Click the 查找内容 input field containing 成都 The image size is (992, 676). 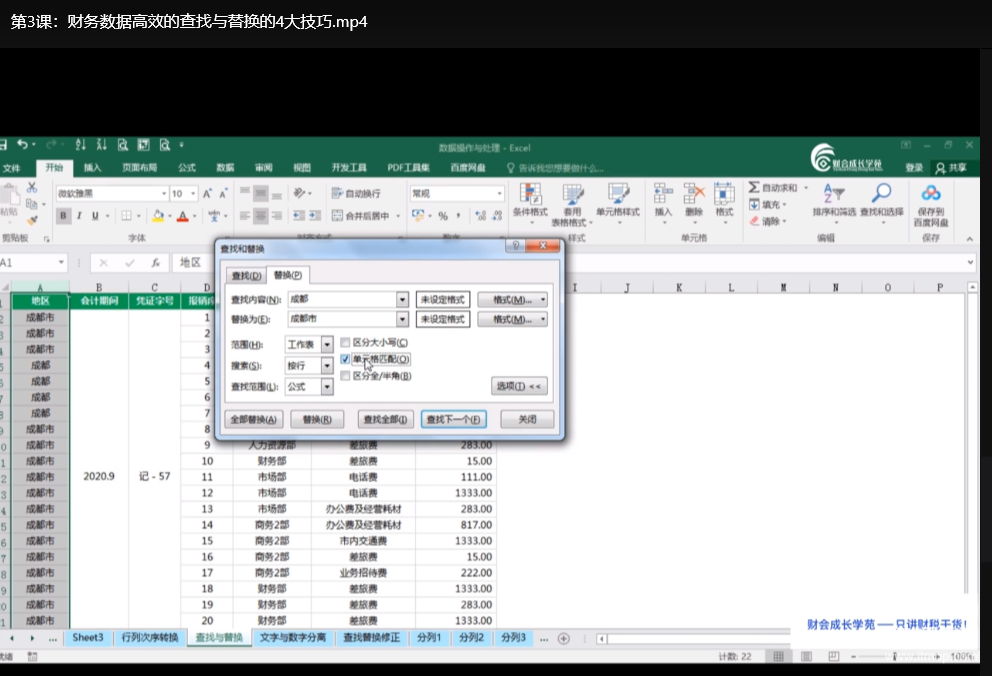[x=343, y=300]
